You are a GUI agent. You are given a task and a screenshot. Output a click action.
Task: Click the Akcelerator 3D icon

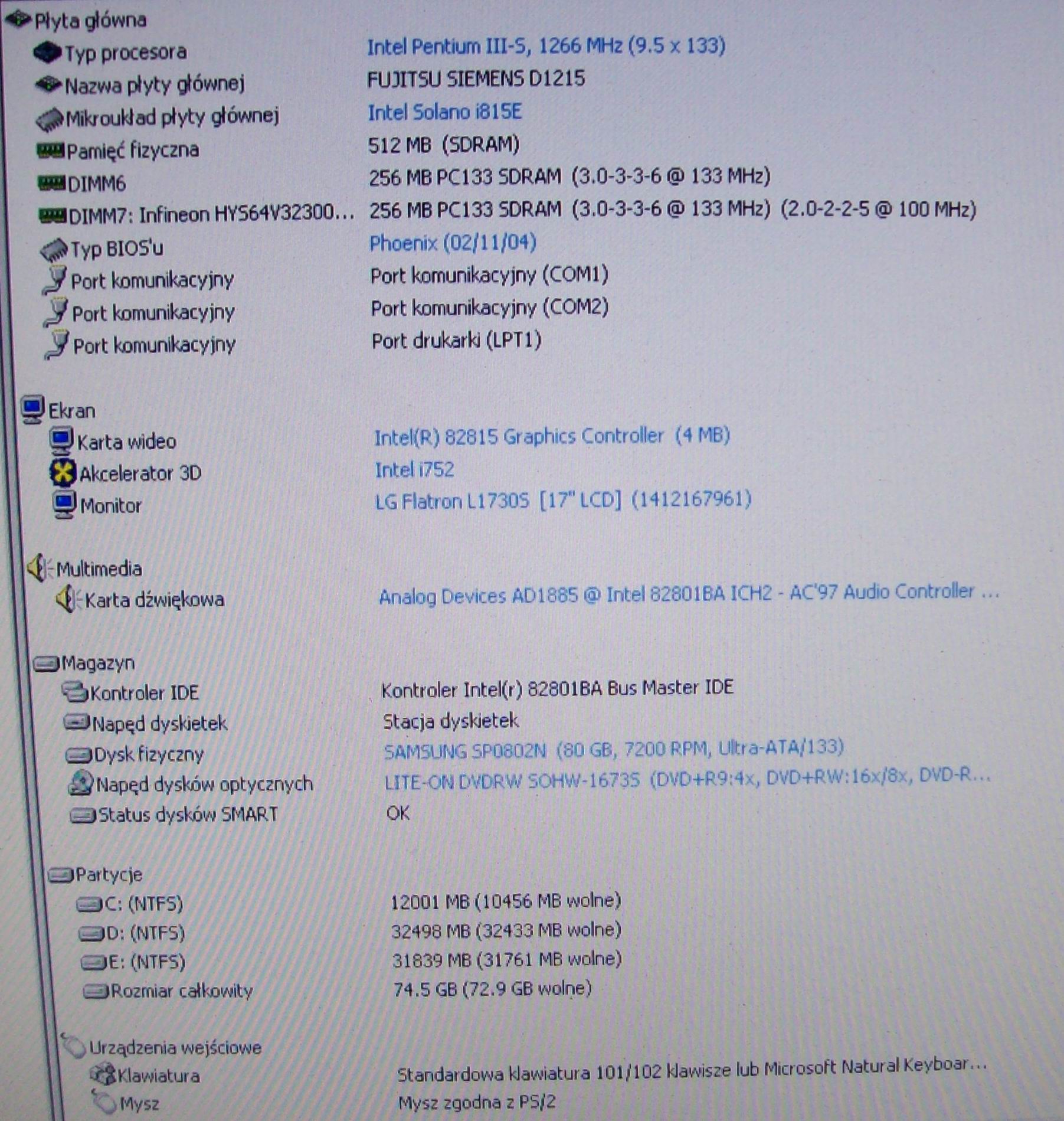[x=63, y=473]
